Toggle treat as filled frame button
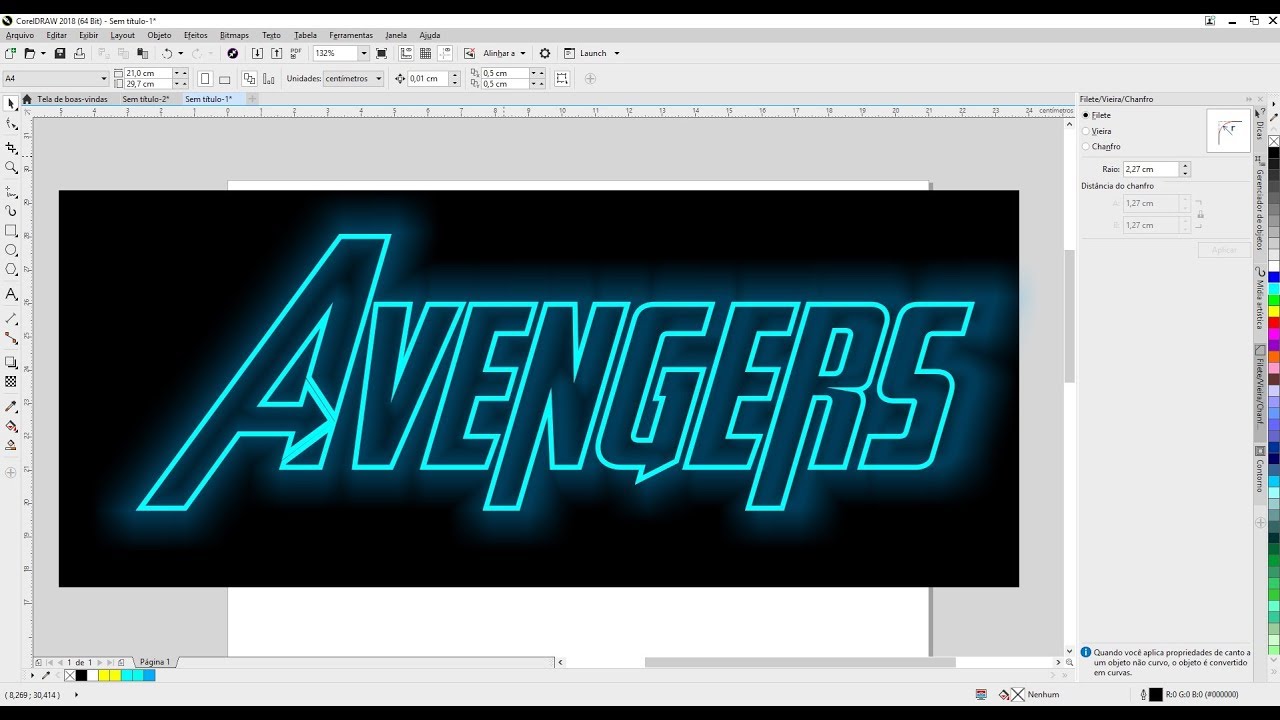 (562, 79)
